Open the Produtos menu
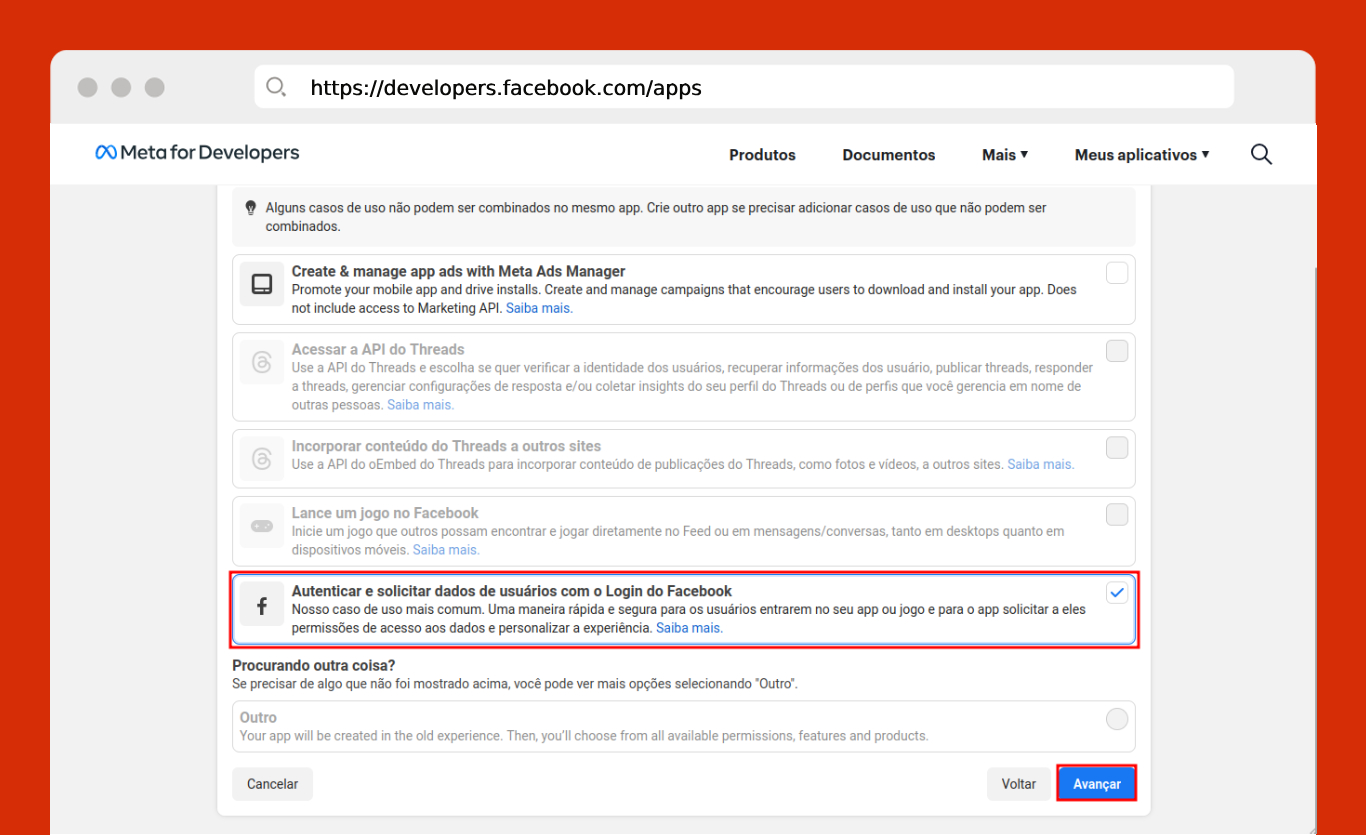1366x835 pixels. tap(762, 155)
